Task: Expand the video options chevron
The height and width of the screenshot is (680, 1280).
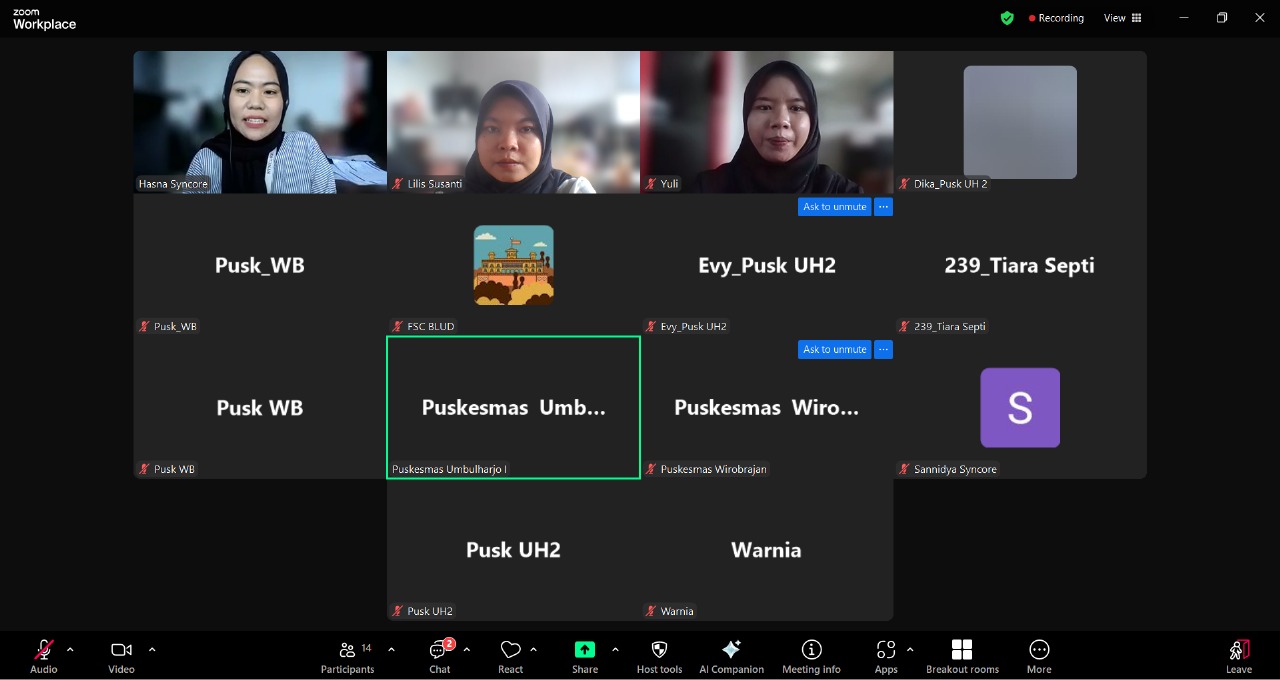Action: tap(152, 649)
